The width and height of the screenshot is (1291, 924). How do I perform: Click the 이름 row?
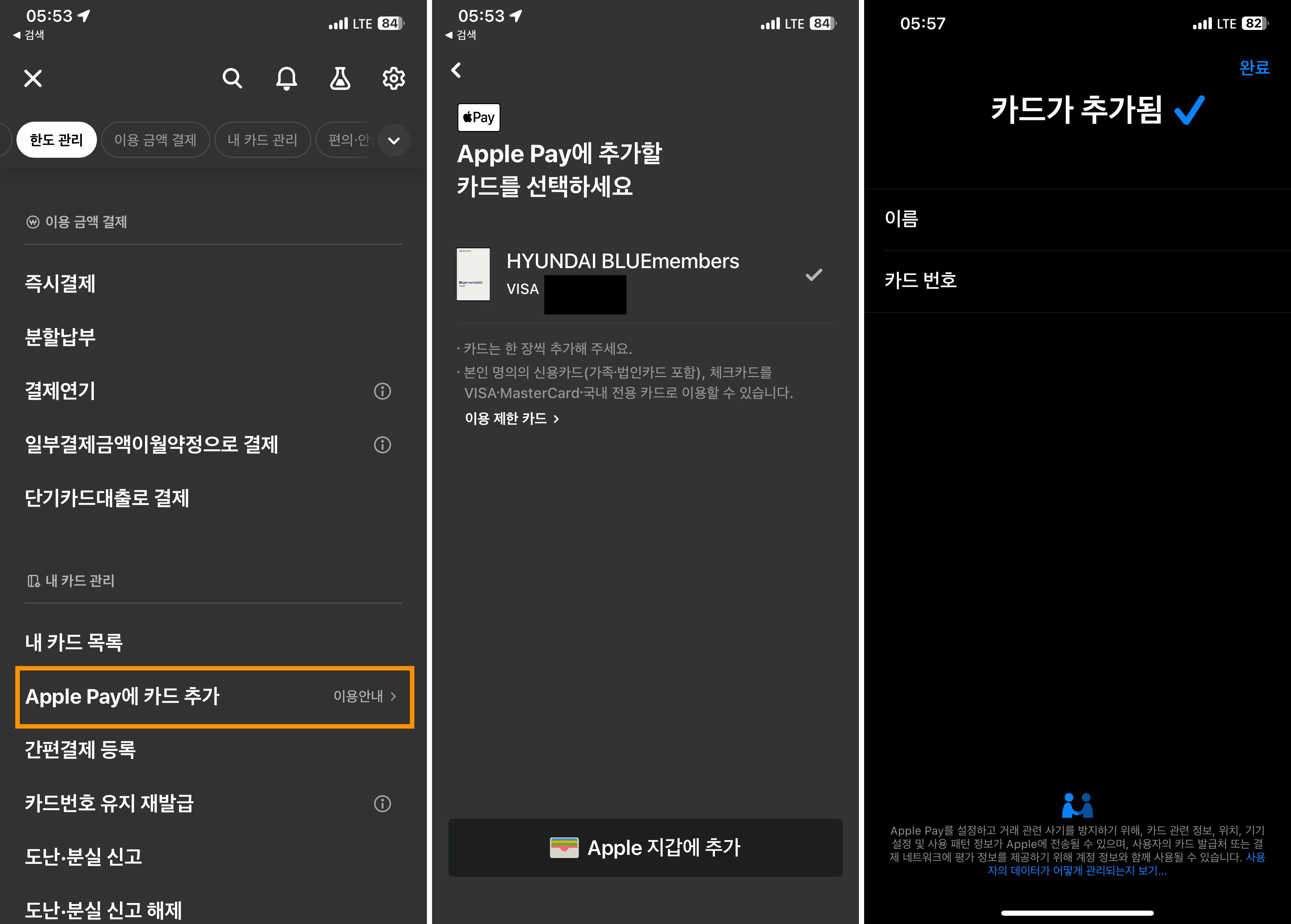1077,219
